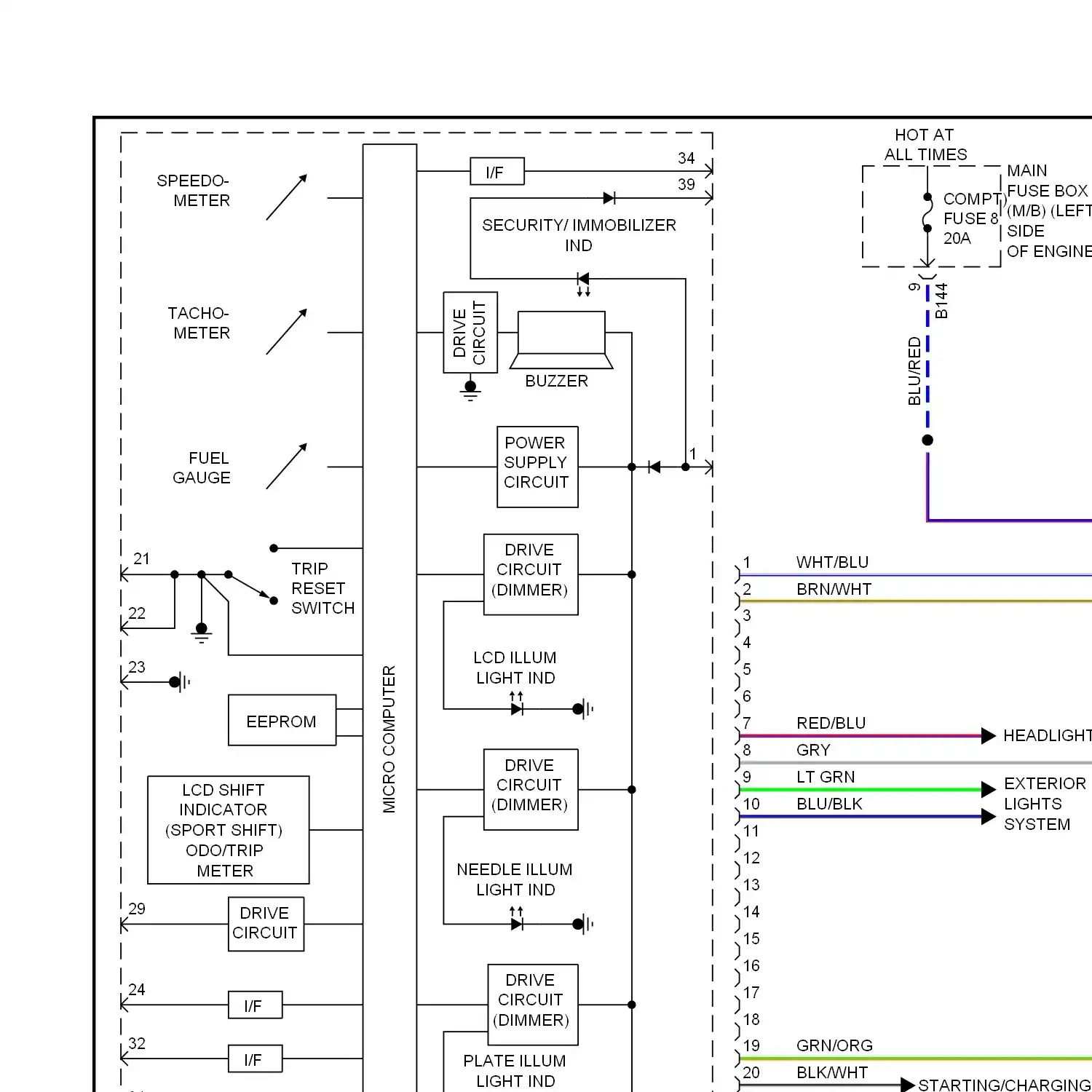Screen dimensions: 1092x1092
Task: Click the HEADLIGHT destination arrow
Action: coord(988,735)
